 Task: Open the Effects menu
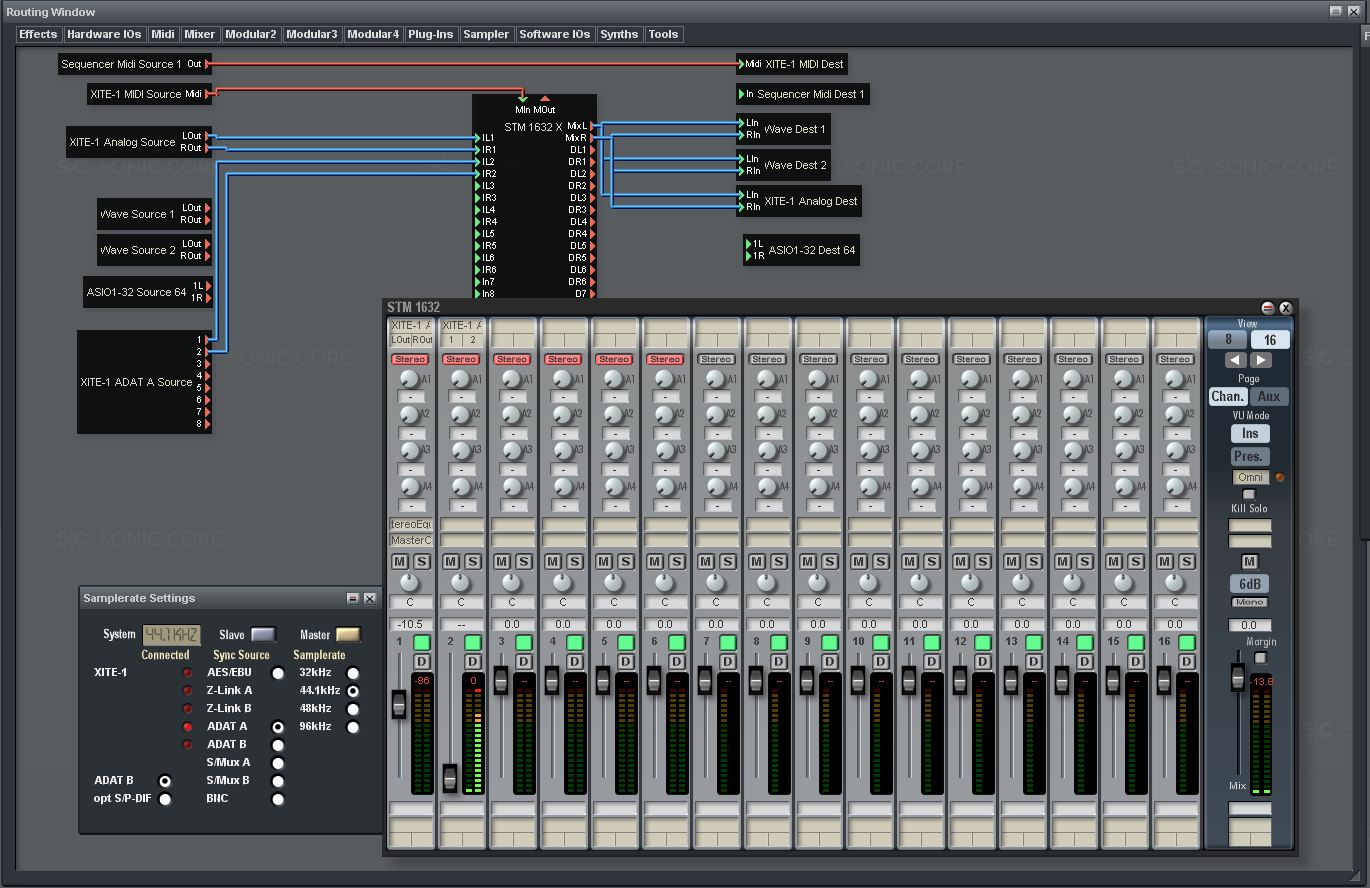[x=38, y=34]
